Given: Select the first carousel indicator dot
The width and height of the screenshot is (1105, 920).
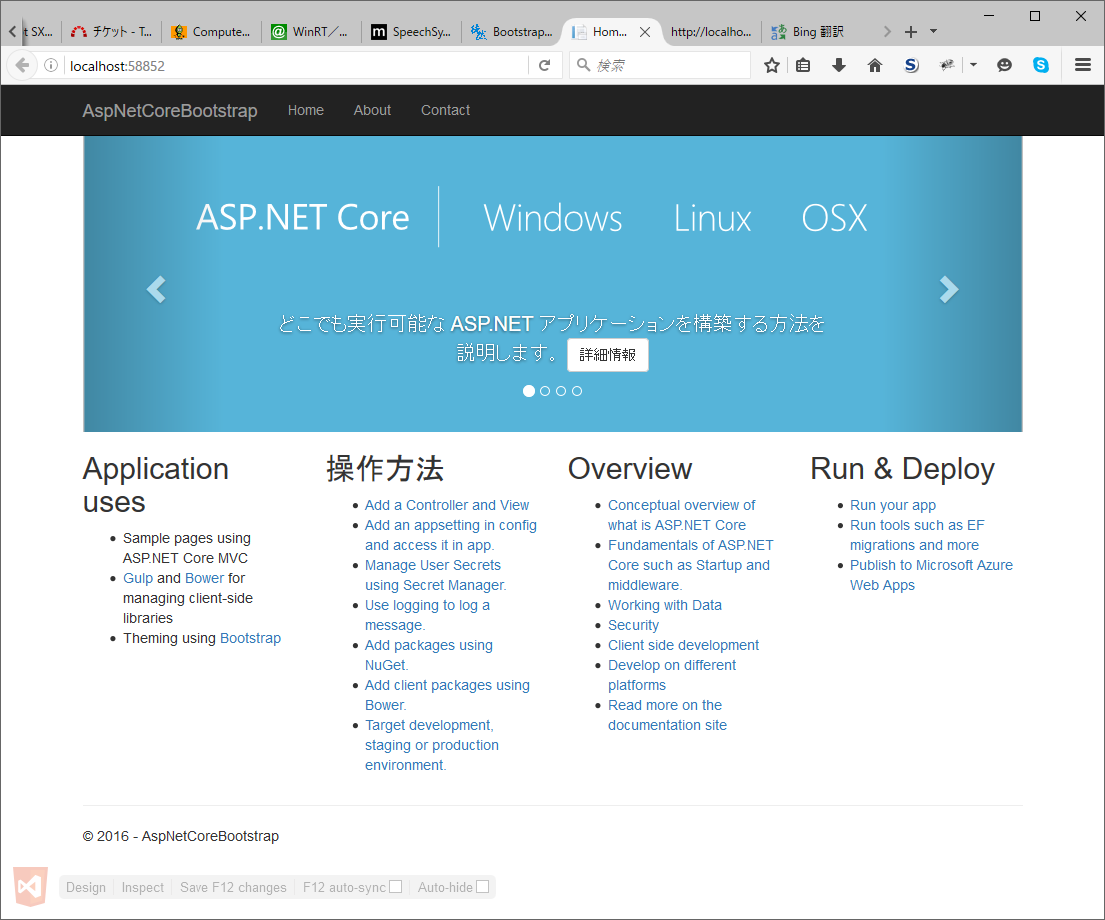Looking at the screenshot, I should click(x=529, y=391).
